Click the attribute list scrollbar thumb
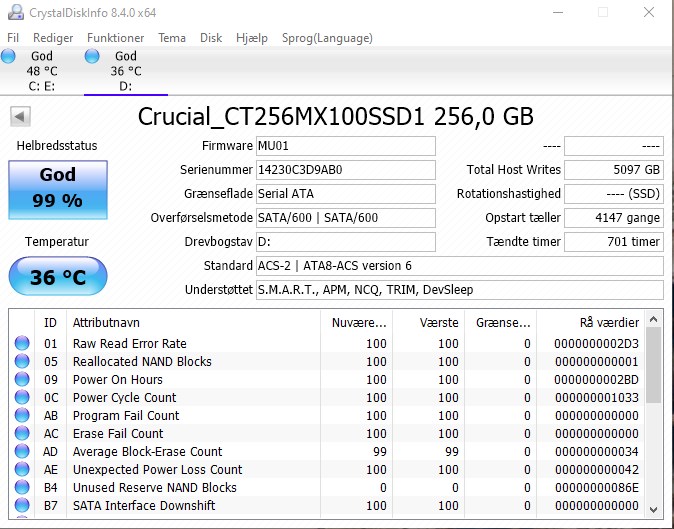 coord(653,365)
